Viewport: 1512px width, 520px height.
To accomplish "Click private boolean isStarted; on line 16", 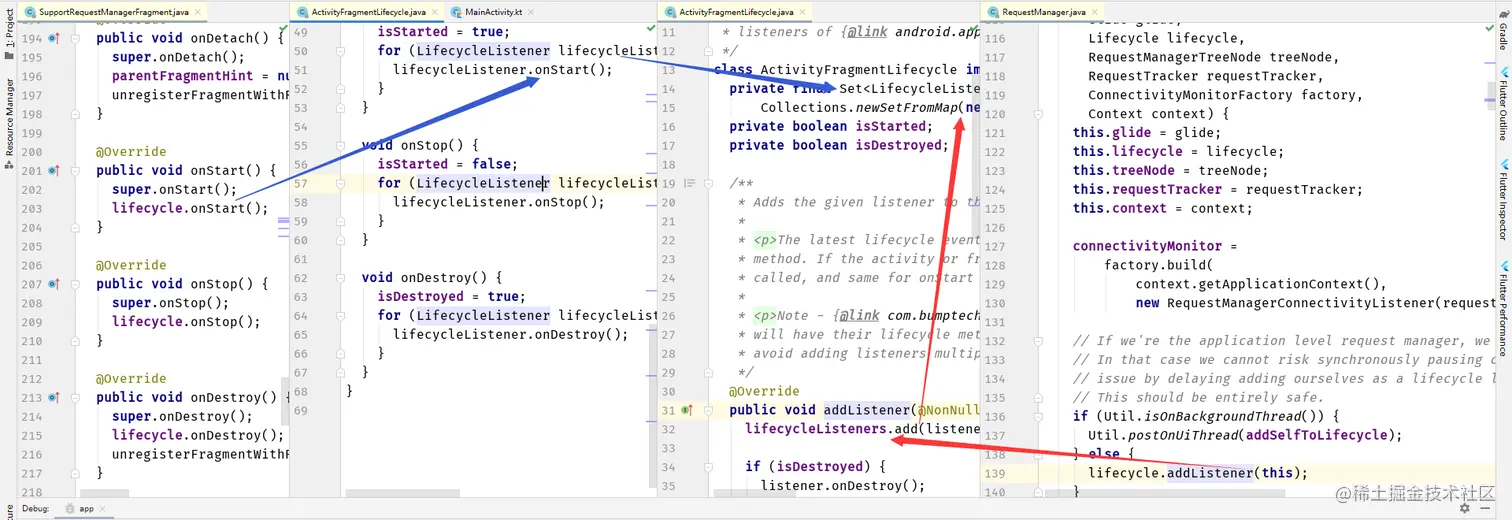I will click(x=830, y=127).
